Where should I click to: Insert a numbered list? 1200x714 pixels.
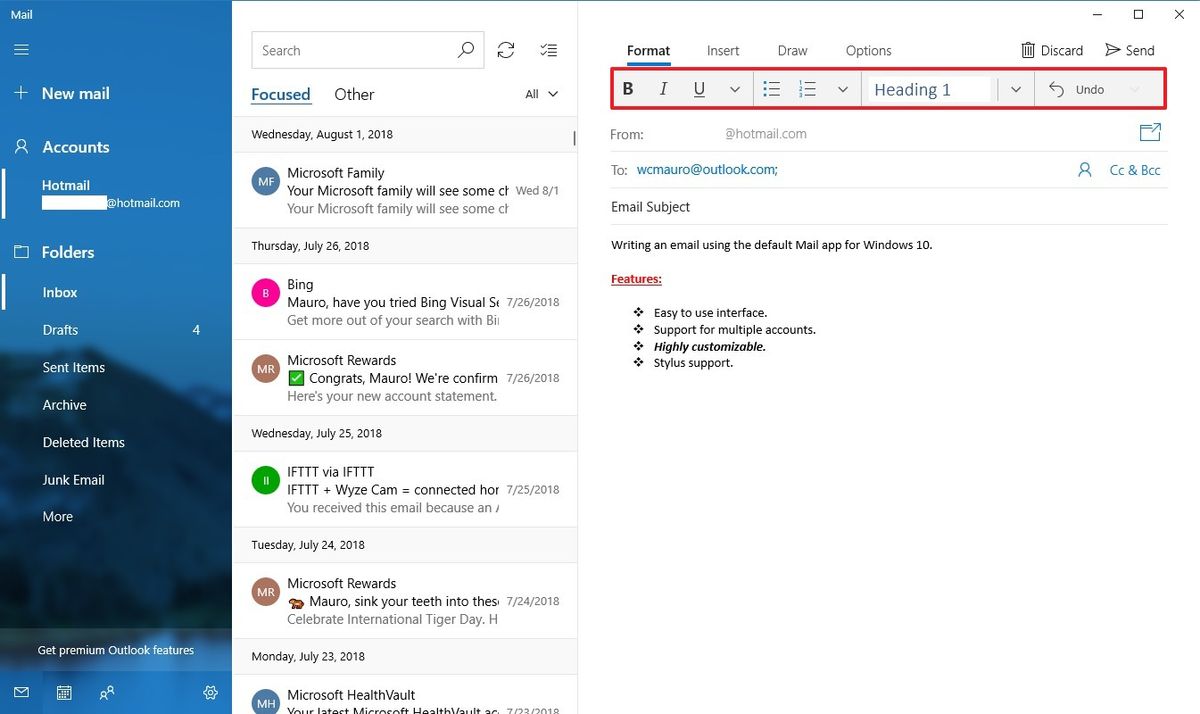tap(807, 89)
